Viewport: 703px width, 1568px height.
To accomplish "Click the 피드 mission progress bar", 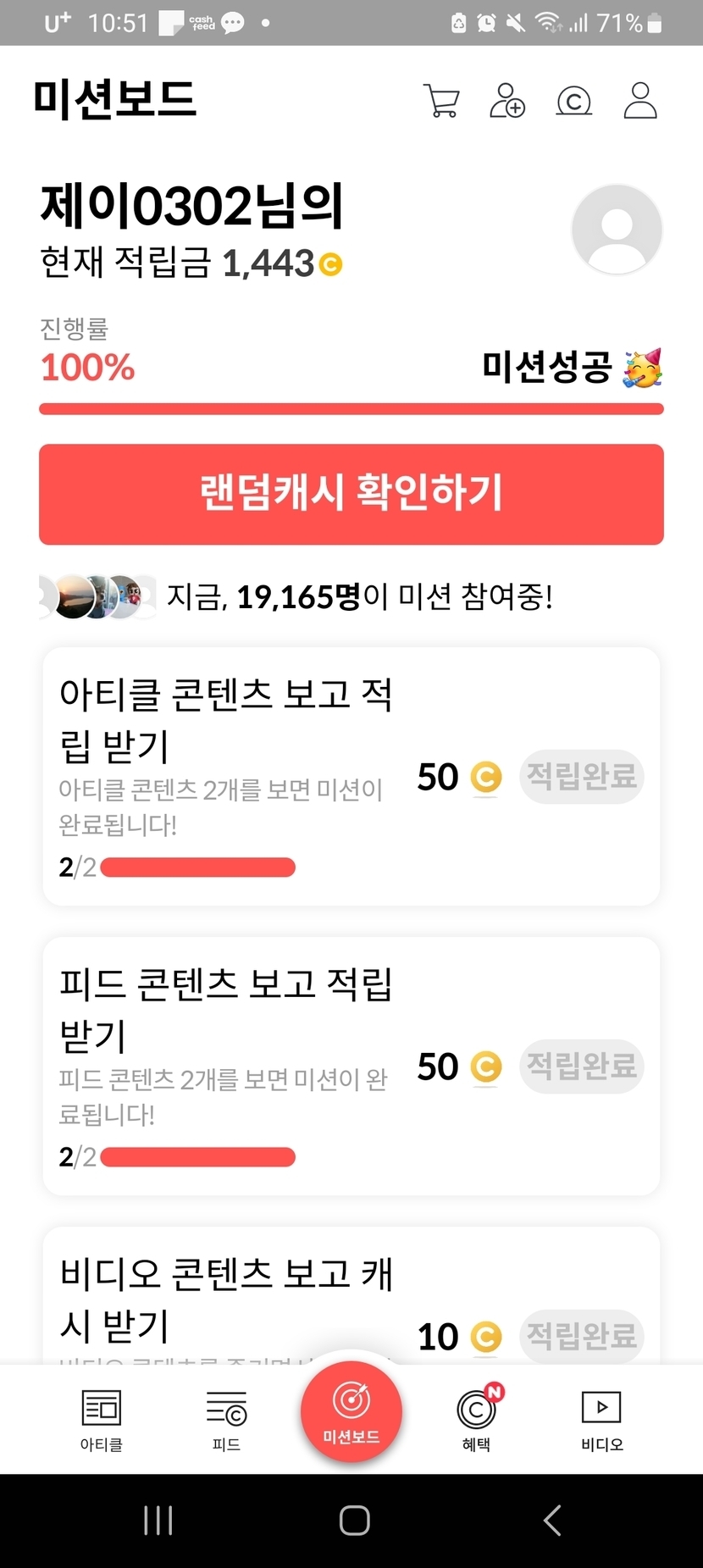I will click(197, 1157).
